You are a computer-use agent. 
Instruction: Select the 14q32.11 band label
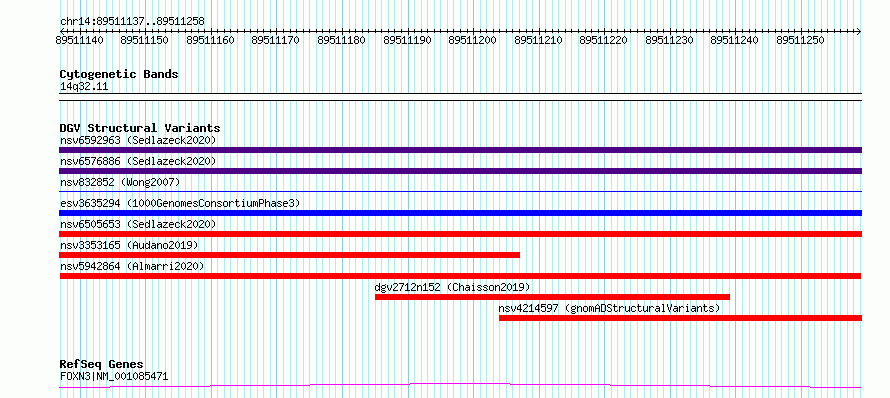coord(84,87)
